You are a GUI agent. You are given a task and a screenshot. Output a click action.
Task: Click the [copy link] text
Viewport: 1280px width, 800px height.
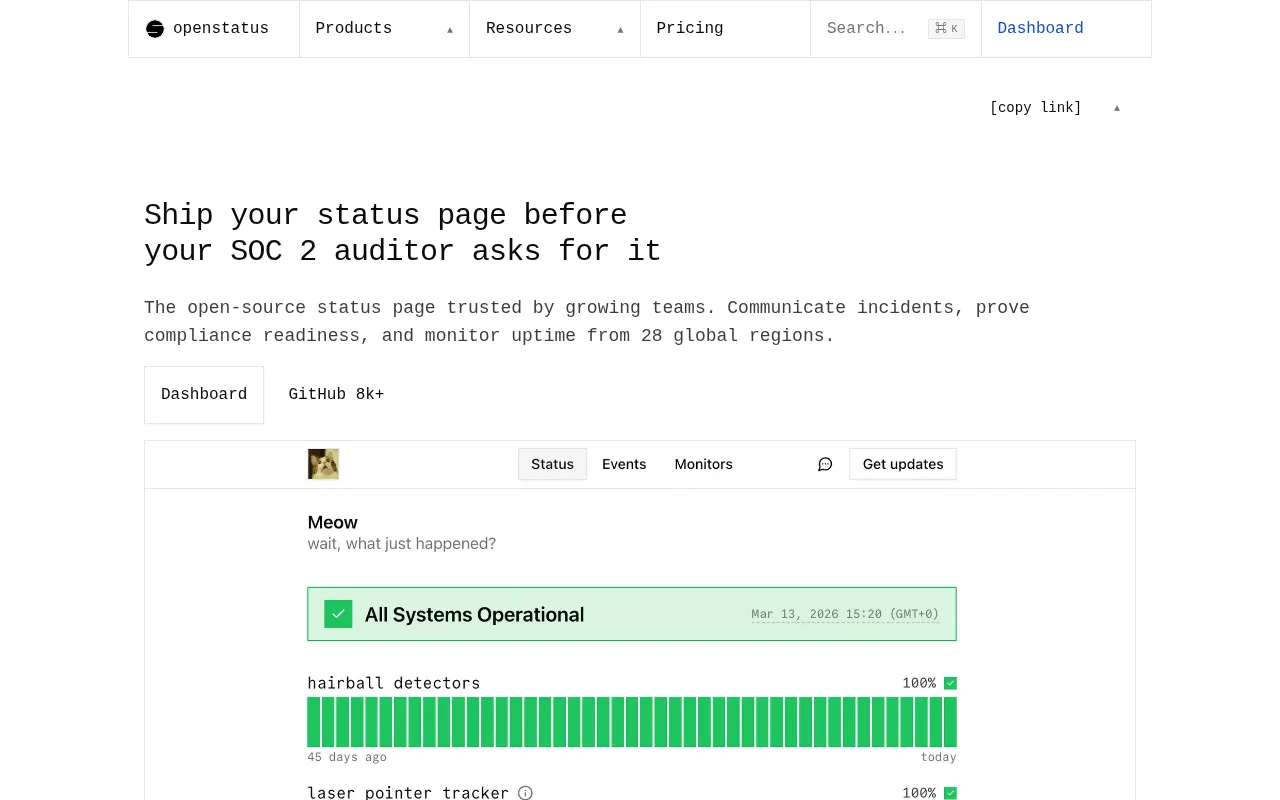click(1035, 108)
